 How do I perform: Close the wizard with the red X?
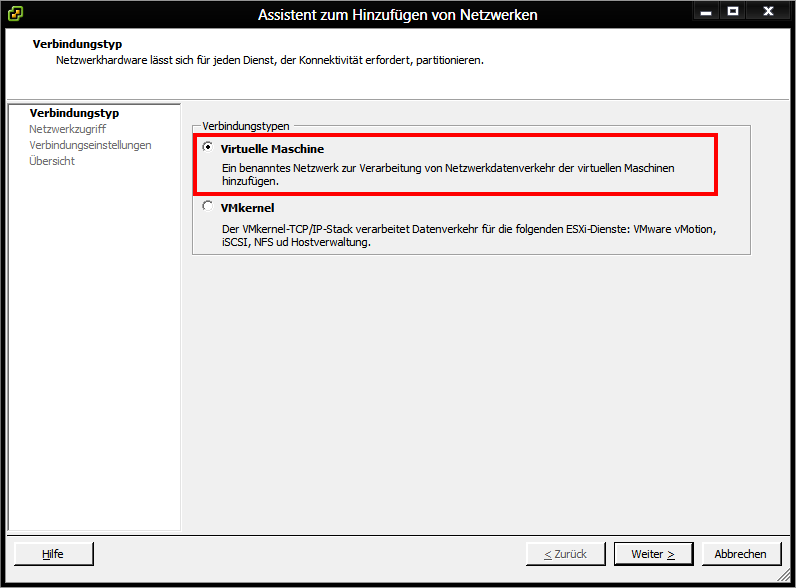point(769,11)
